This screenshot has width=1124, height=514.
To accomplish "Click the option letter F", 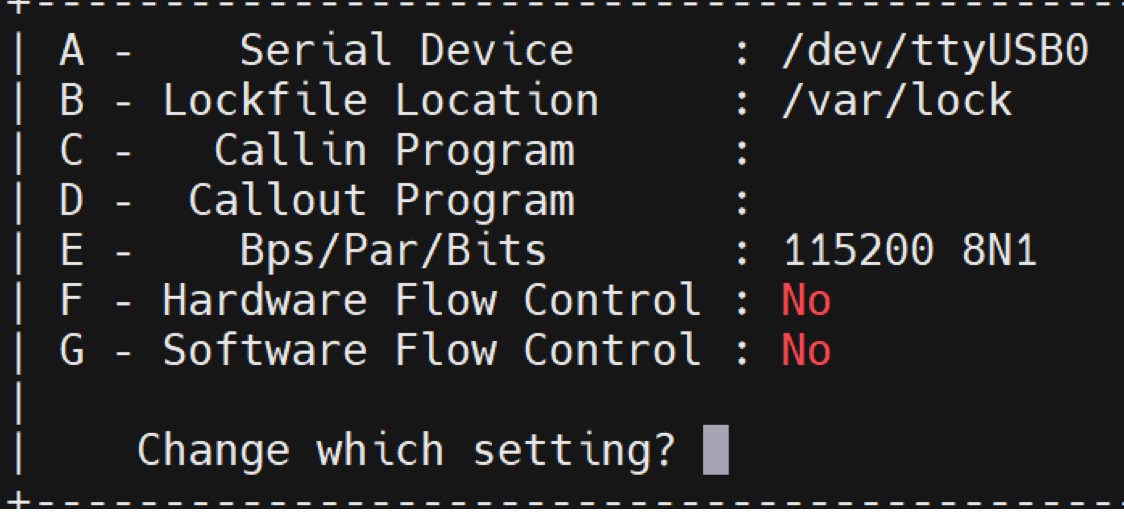I will point(71,301).
